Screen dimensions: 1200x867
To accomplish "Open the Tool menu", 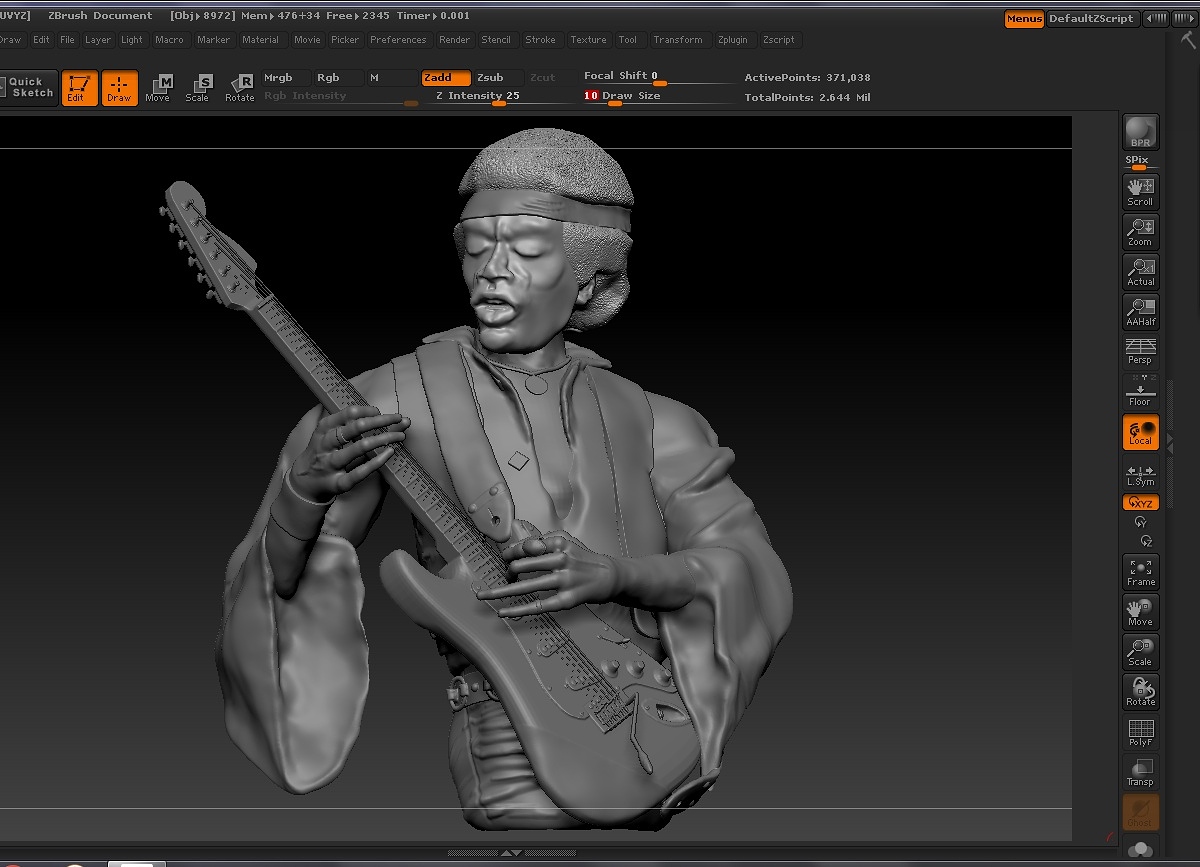I will point(627,40).
